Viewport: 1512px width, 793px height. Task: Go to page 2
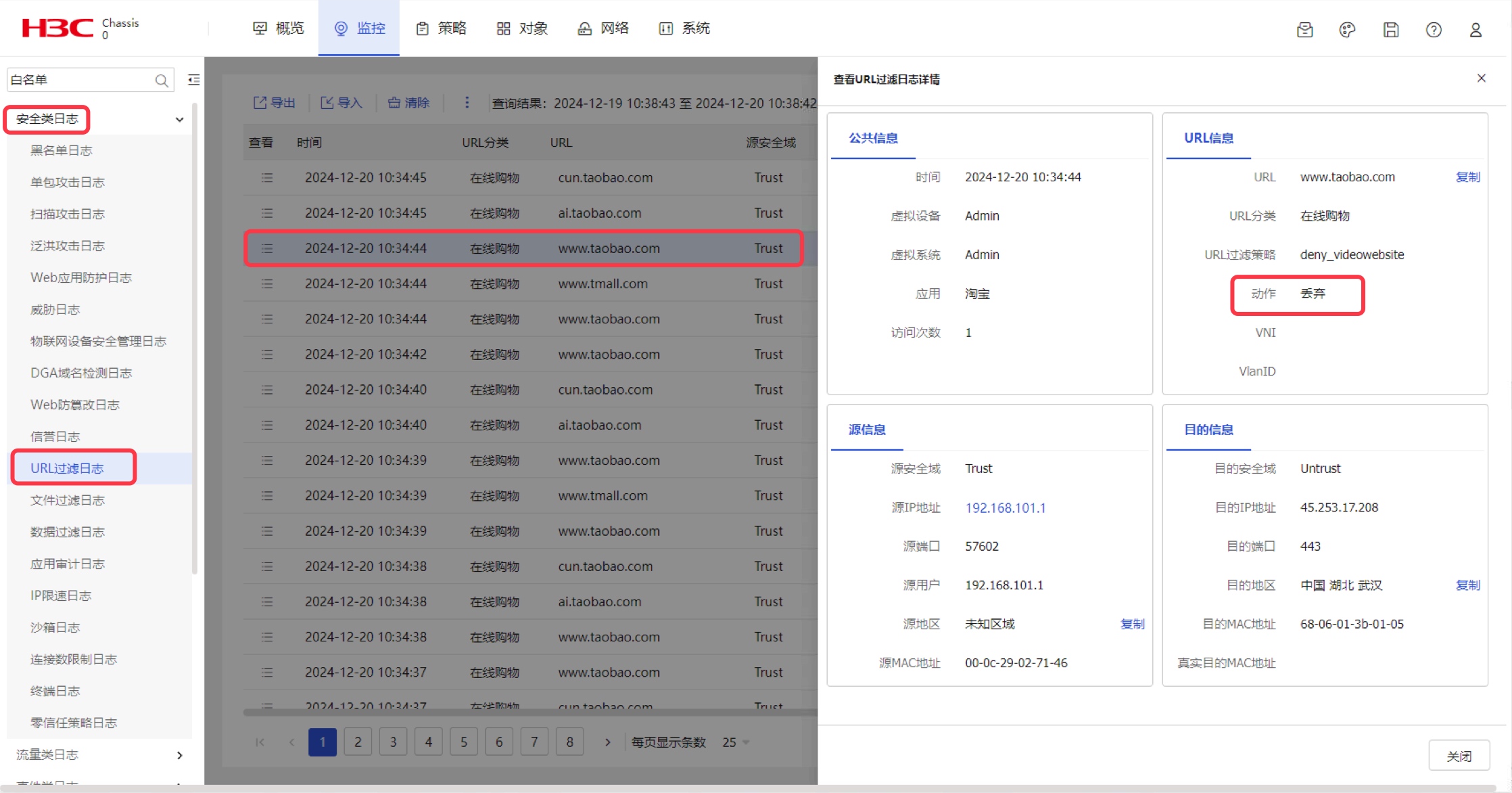[x=358, y=742]
